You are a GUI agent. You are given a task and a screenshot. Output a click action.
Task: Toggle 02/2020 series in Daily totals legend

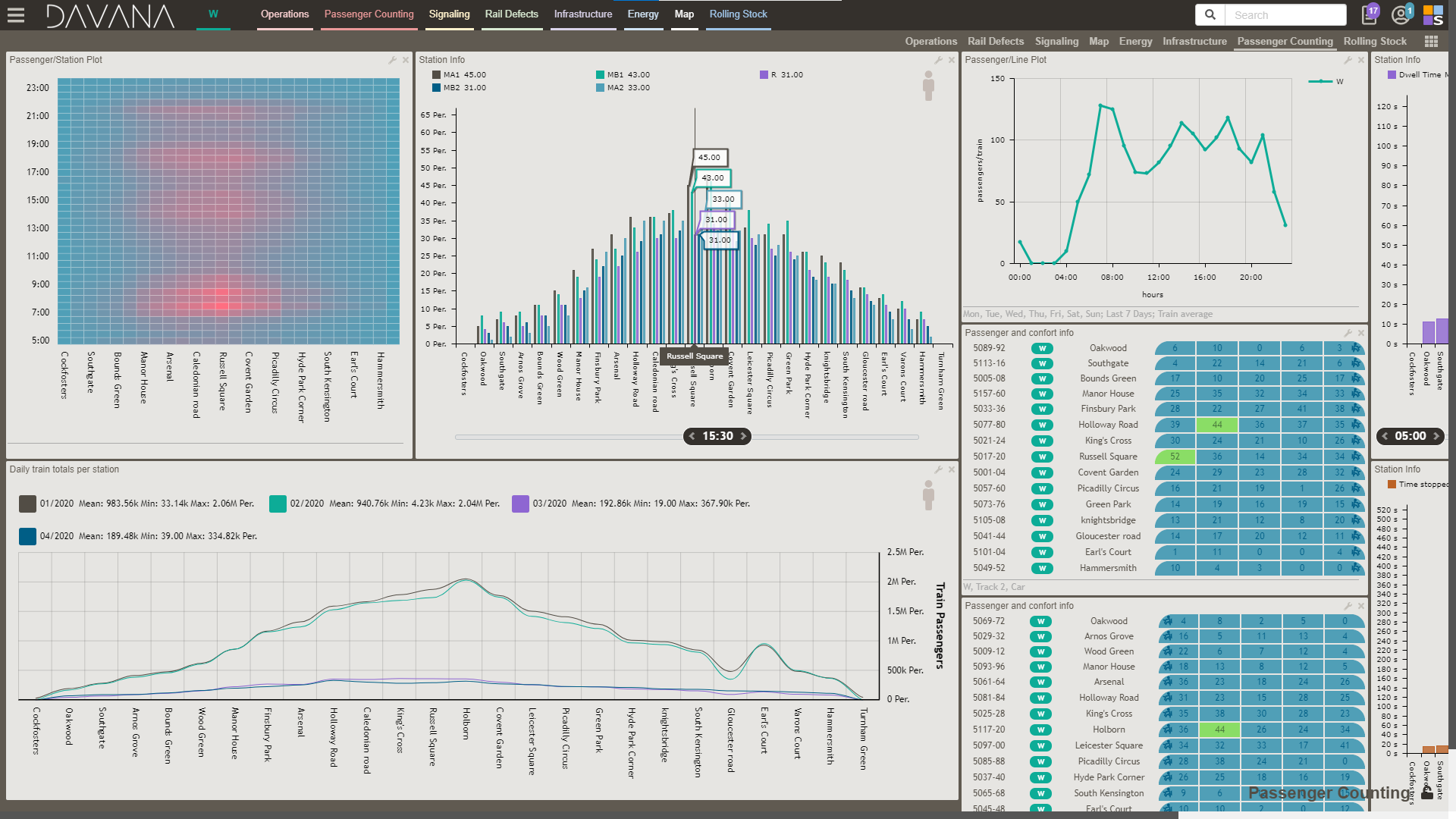point(278,504)
